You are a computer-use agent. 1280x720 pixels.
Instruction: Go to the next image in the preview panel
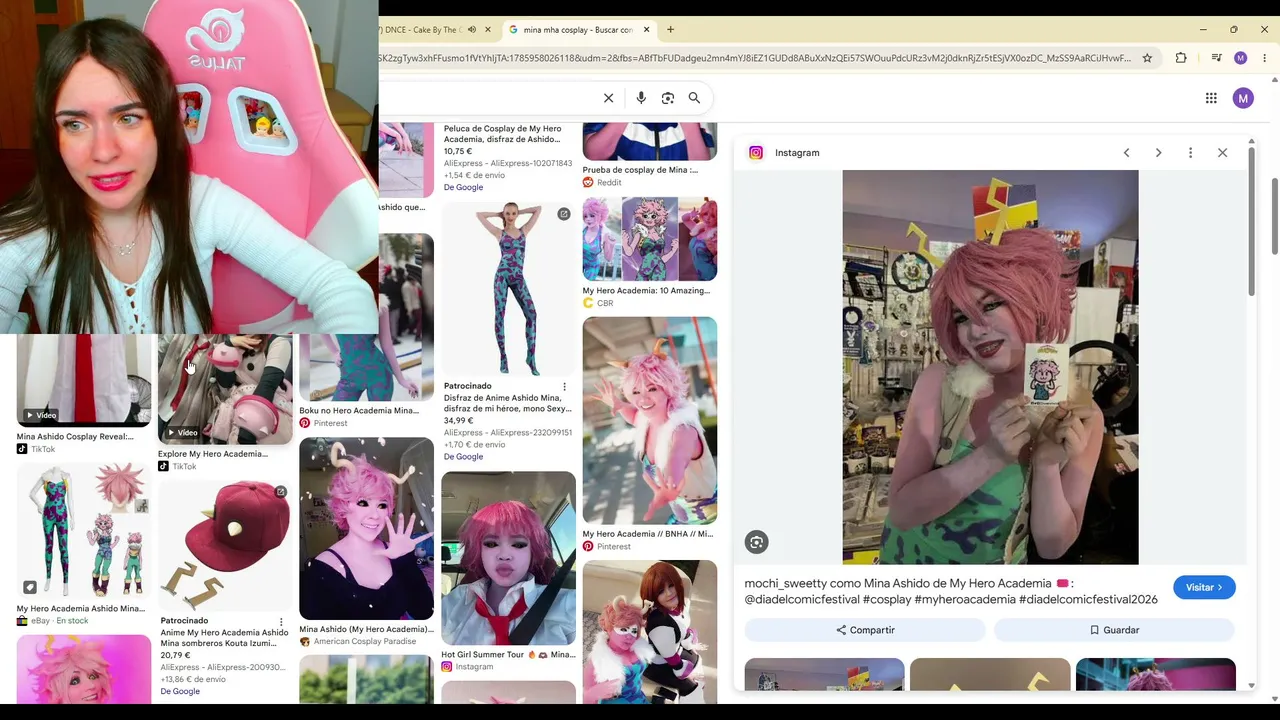(x=1158, y=153)
